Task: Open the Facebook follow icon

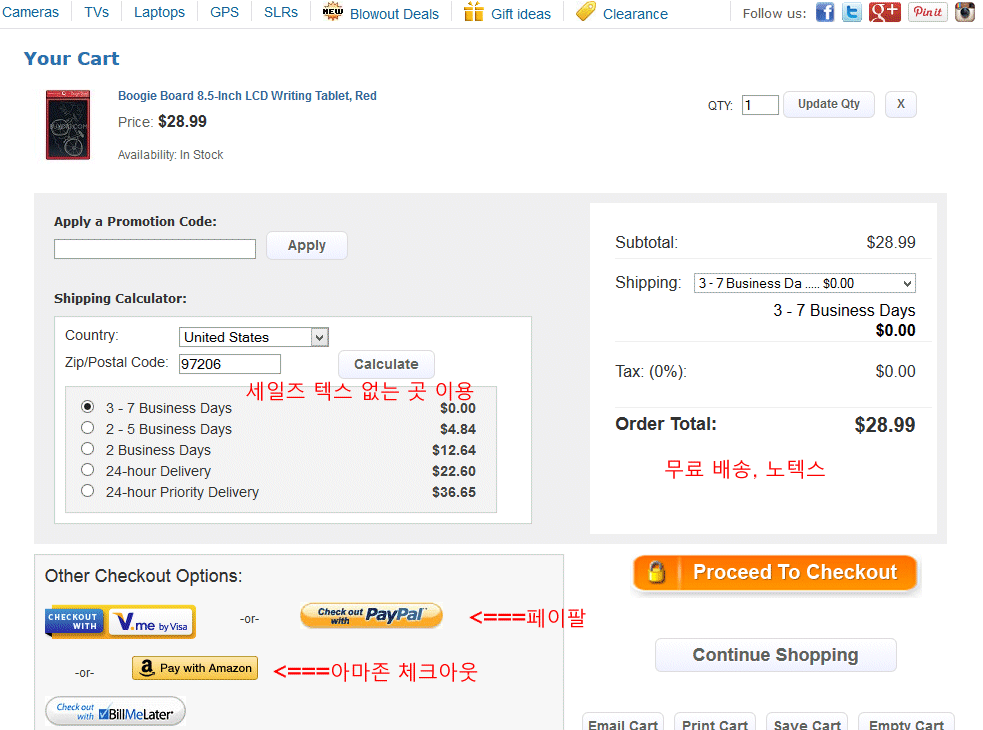Action: tap(825, 12)
